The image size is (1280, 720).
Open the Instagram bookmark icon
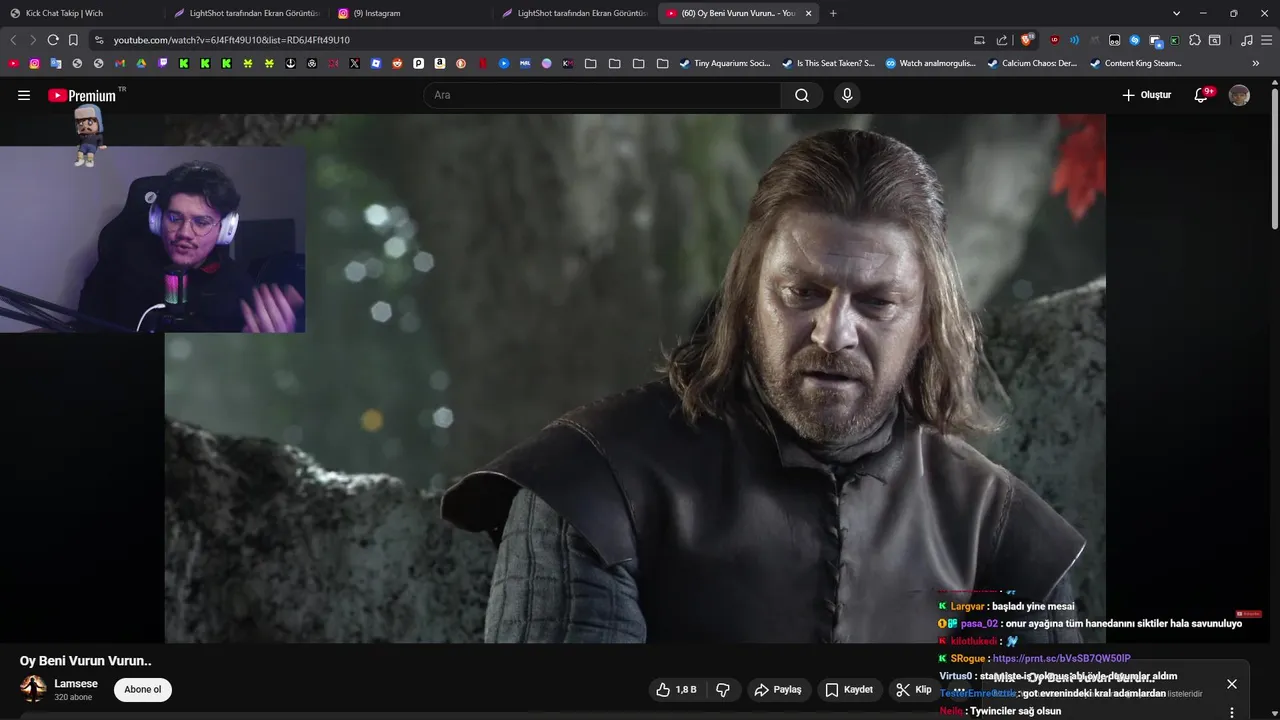[x=34, y=63]
